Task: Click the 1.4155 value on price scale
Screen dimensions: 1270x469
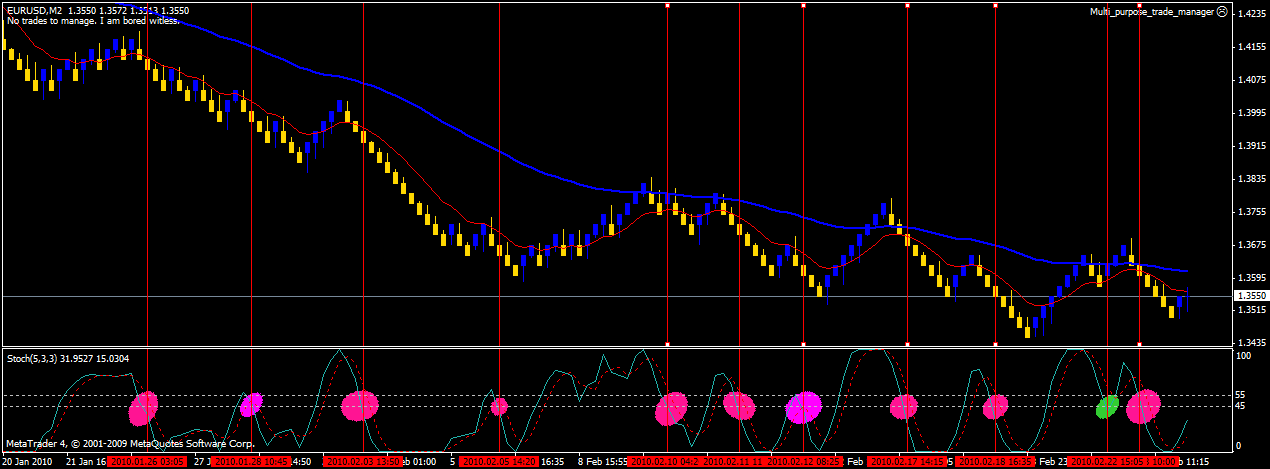Action: [x=1250, y=47]
